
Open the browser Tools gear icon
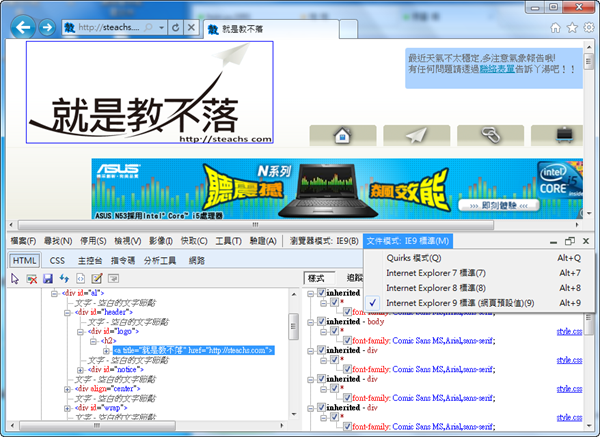coord(589,28)
